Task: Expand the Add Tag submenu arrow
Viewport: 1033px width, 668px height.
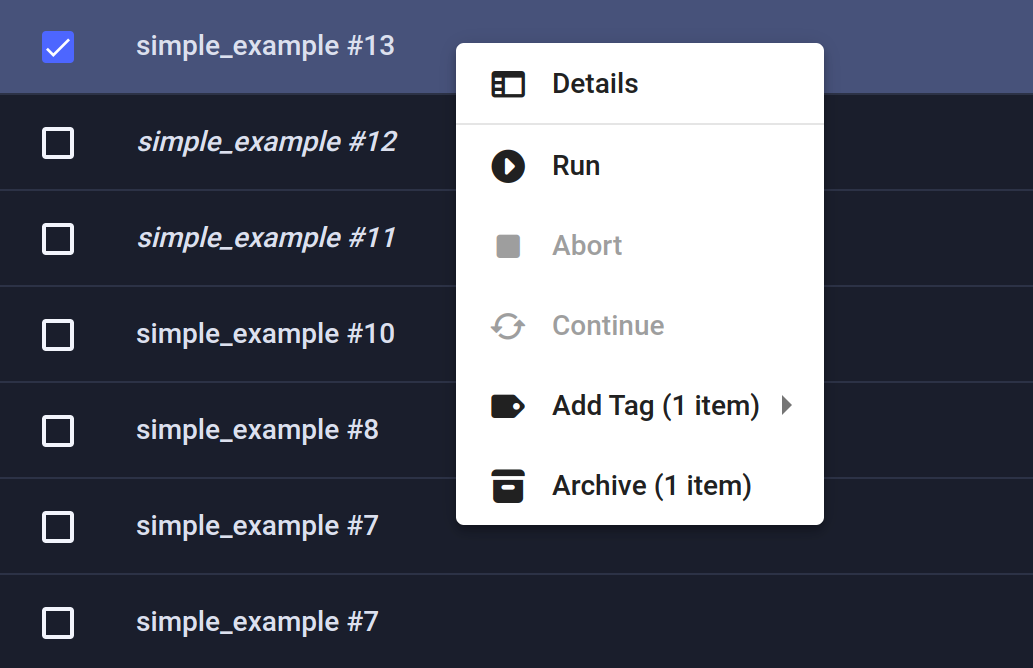Action: (x=787, y=406)
